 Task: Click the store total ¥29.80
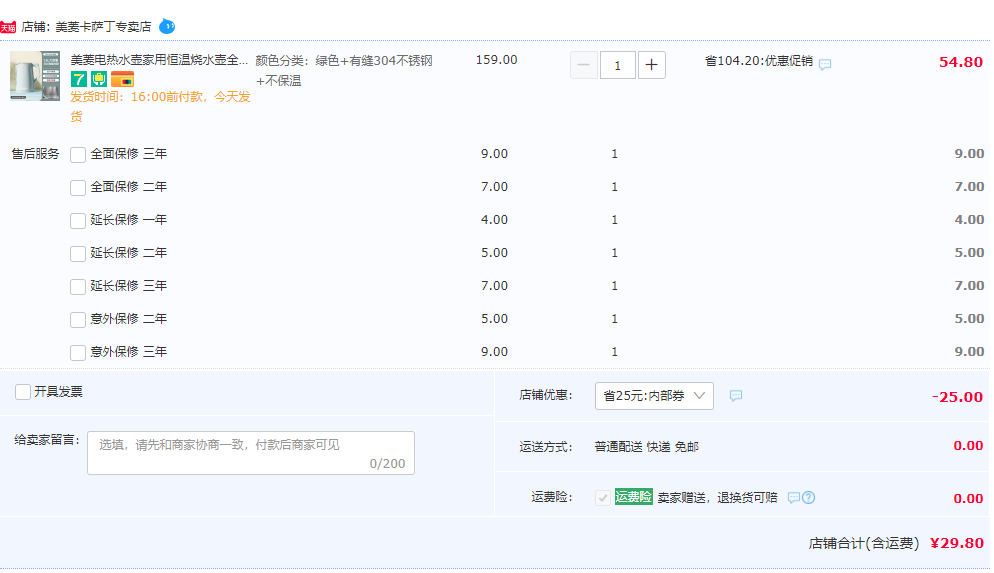coord(957,543)
